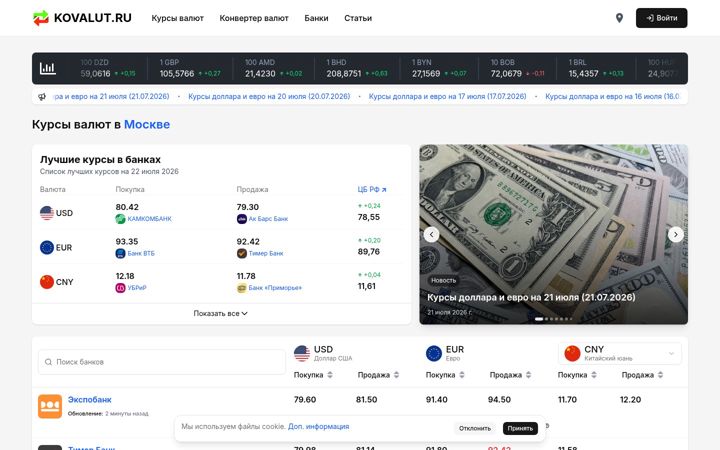Click the КАМКОМБАНК logo icon
This screenshot has width=720, height=450.
pyautogui.click(x=120, y=219)
